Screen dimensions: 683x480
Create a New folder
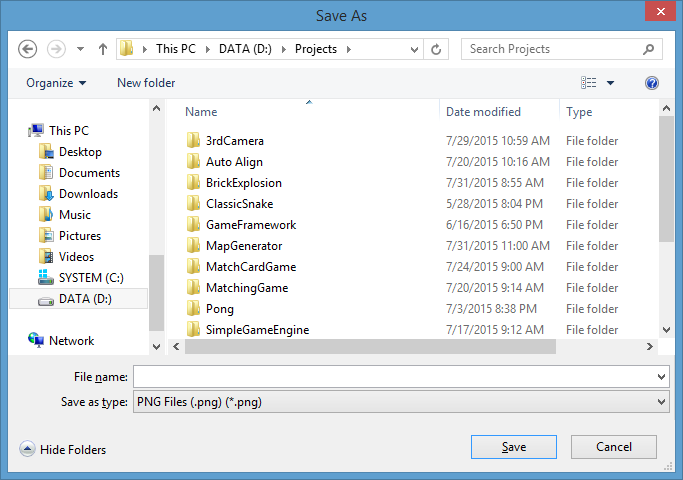click(146, 83)
